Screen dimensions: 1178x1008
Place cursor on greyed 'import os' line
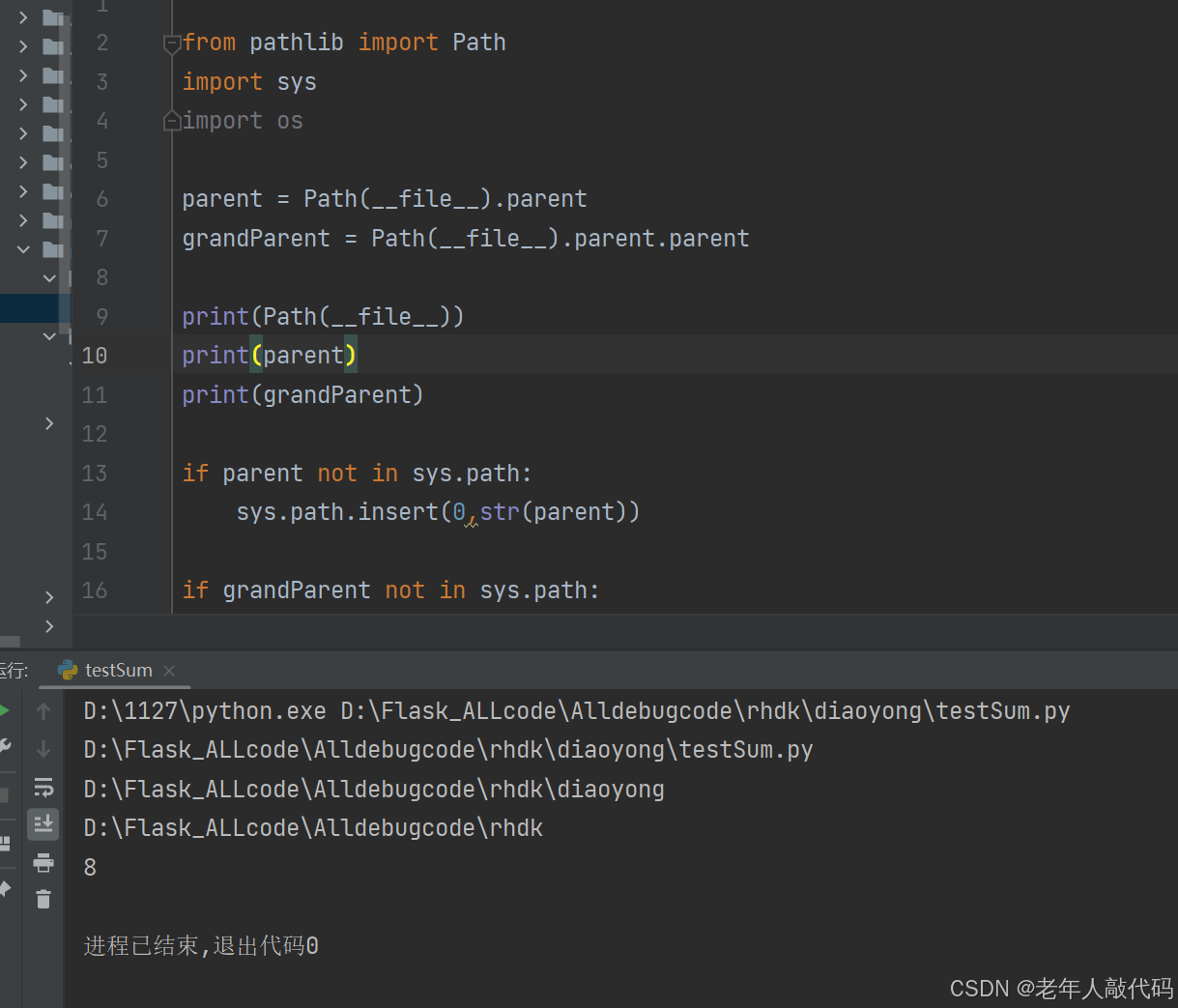coord(243,121)
